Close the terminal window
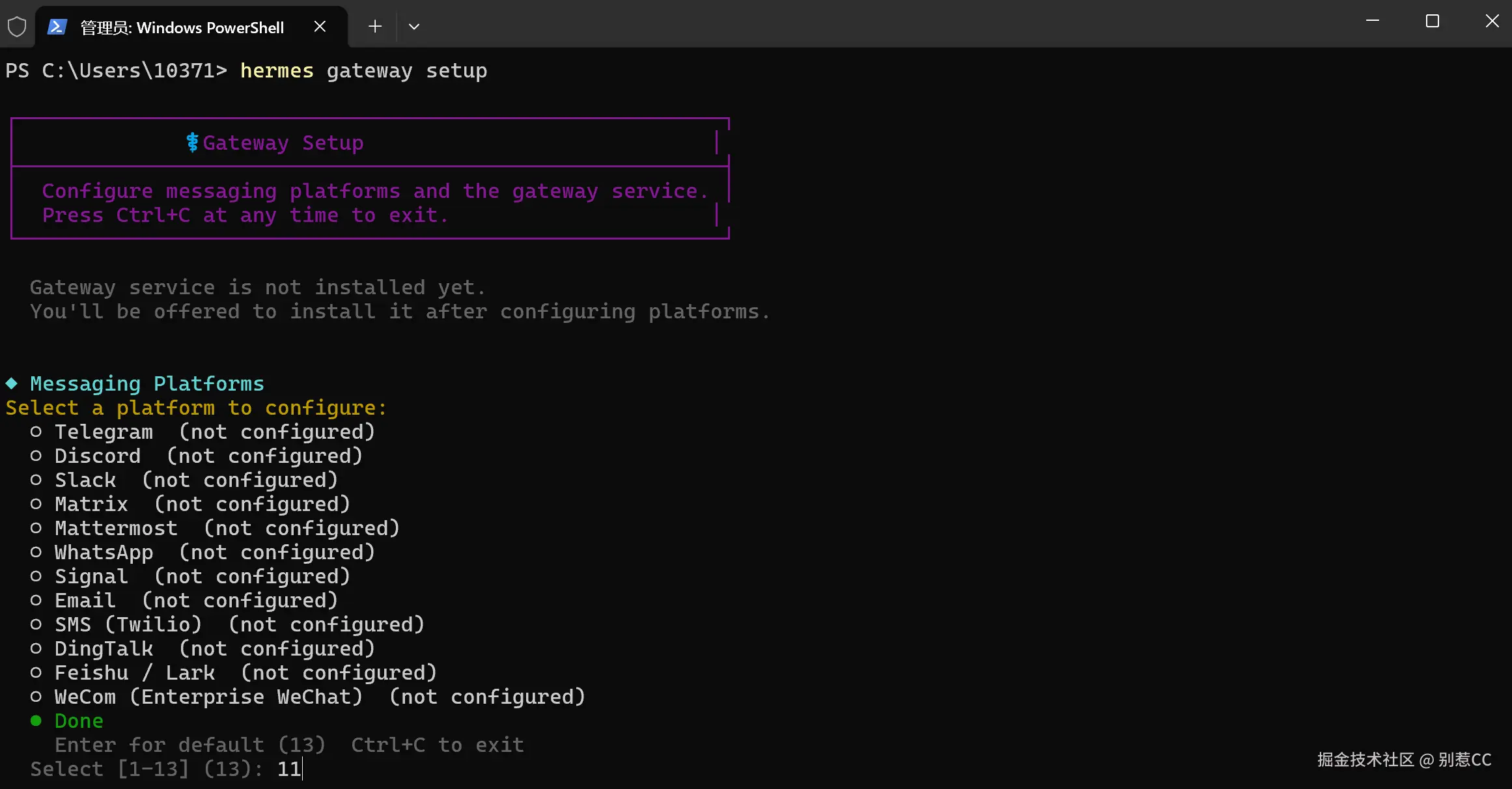1512x789 pixels. (1492, 21)
